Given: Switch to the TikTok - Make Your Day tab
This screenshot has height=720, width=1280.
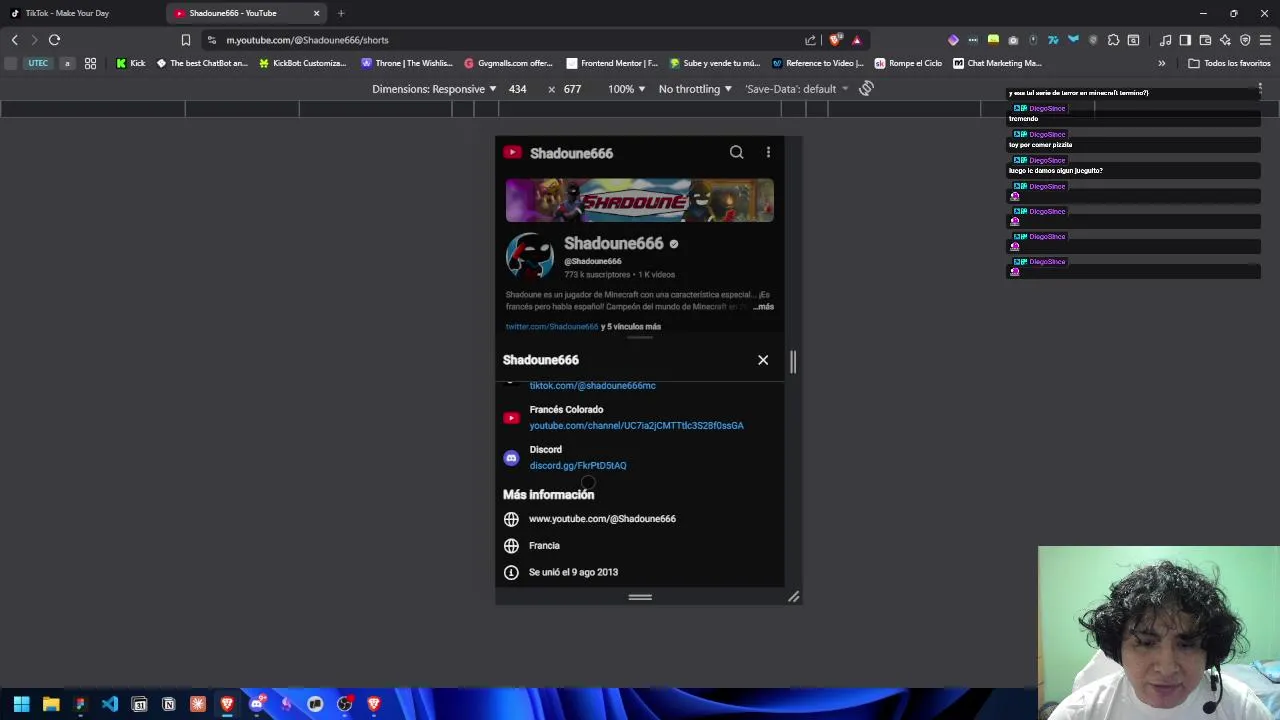Looking at the screenshot, I should [80, 13].
